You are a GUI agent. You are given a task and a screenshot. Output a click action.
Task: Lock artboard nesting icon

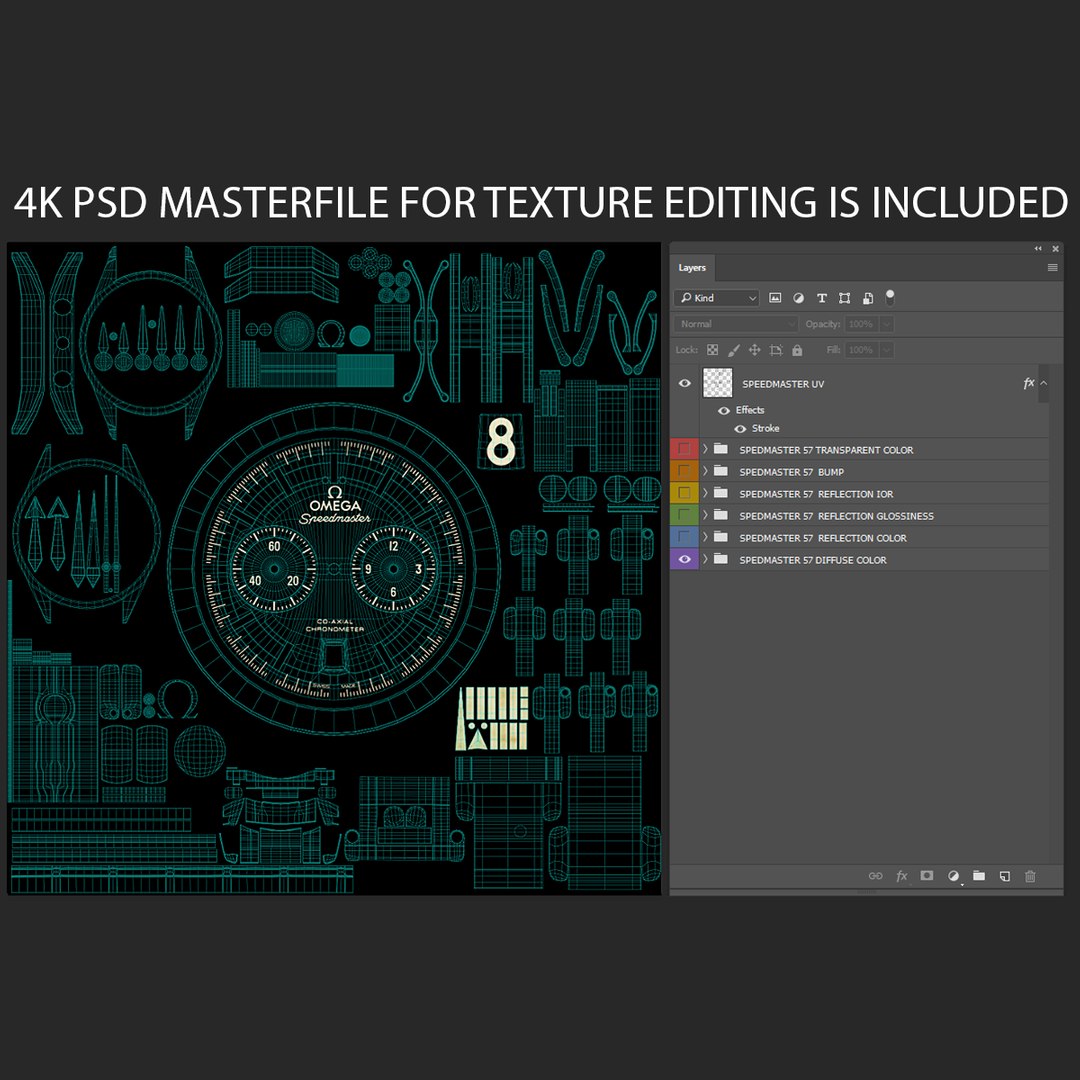pos(776,350)
